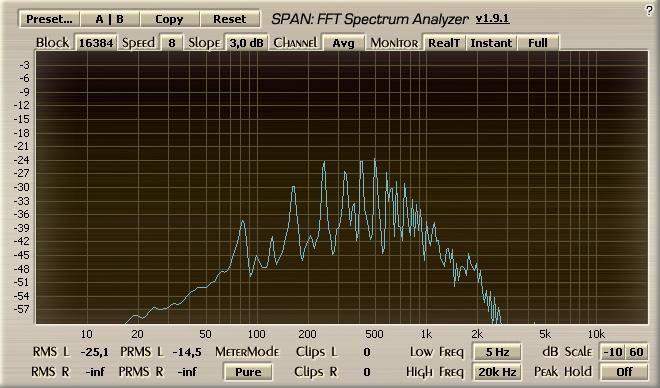This screenshot has width=660, height=388.
Task: Select the Instant monitor mode
Action: (x=491, y=43)
